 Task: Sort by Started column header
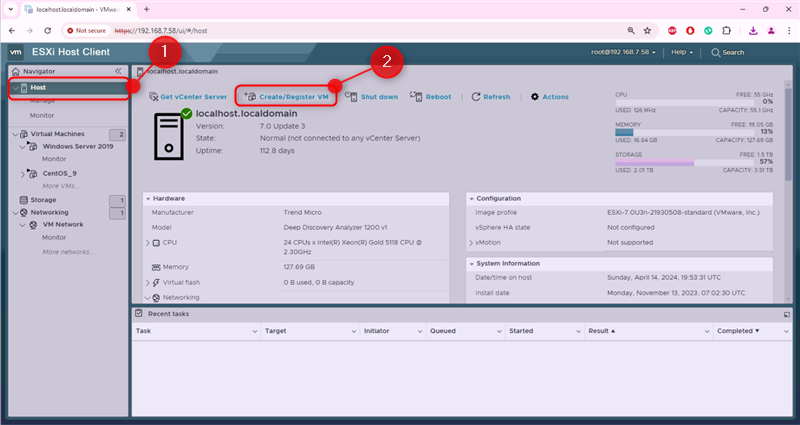(x=521, y=331)
